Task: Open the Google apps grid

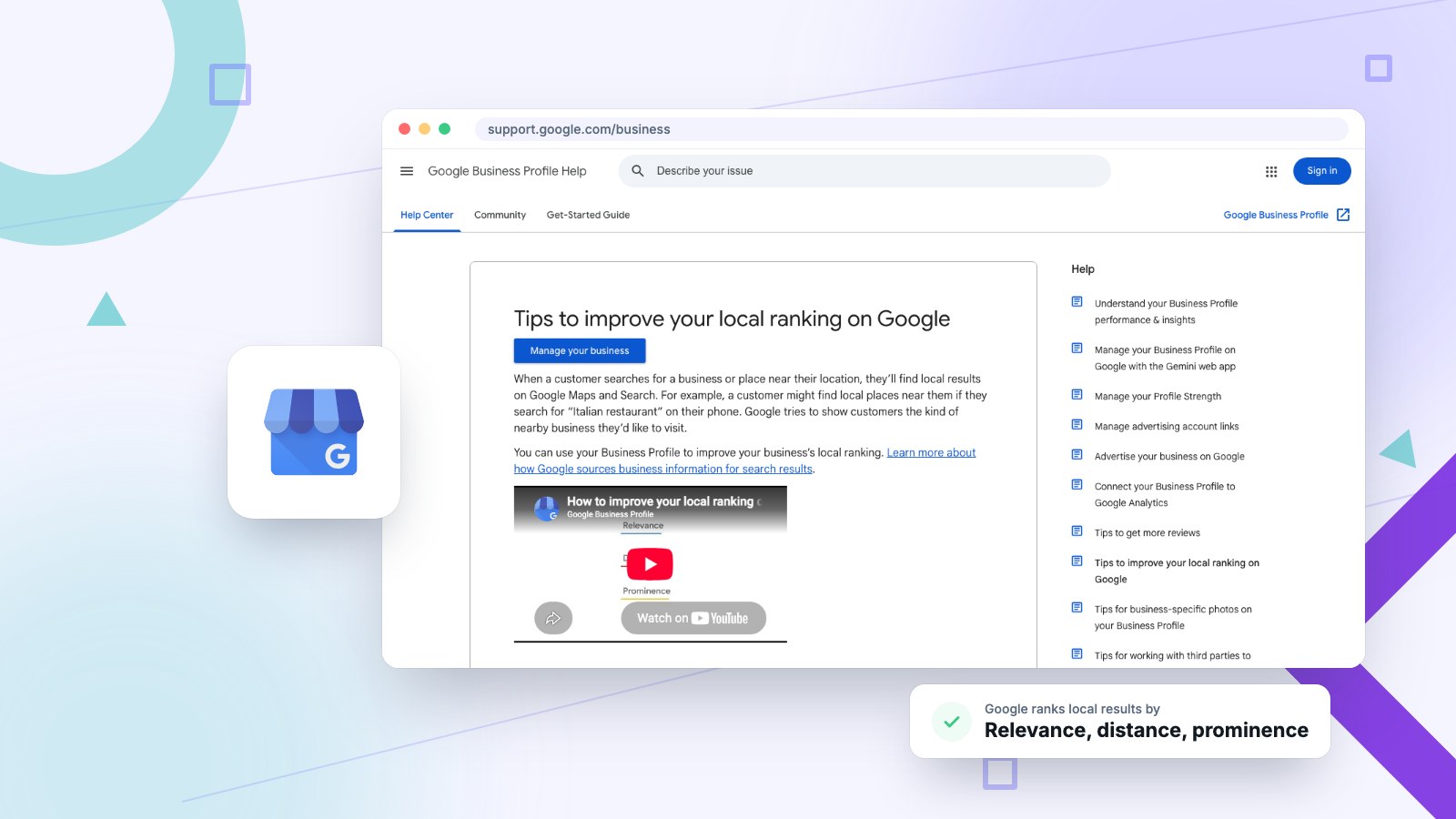Action: coord(1271,171)
